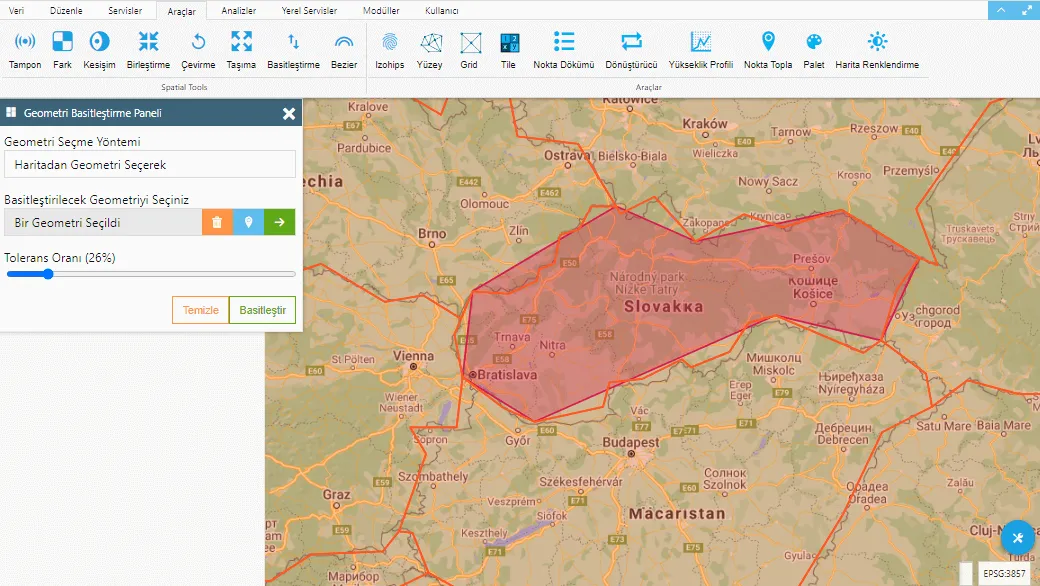Select the Araçlar tab
The width and height of the screenshot is (1040, 586).
(x=182, y=11)
